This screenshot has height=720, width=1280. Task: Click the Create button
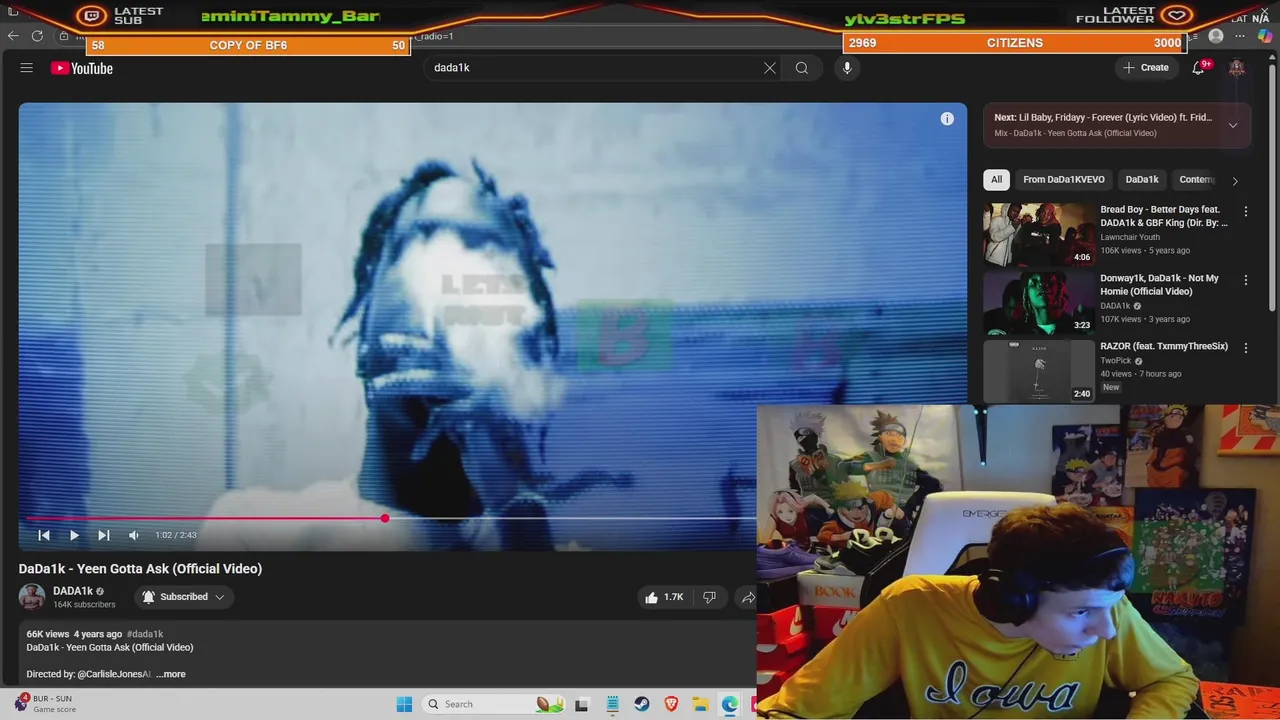pos(1146,68)
